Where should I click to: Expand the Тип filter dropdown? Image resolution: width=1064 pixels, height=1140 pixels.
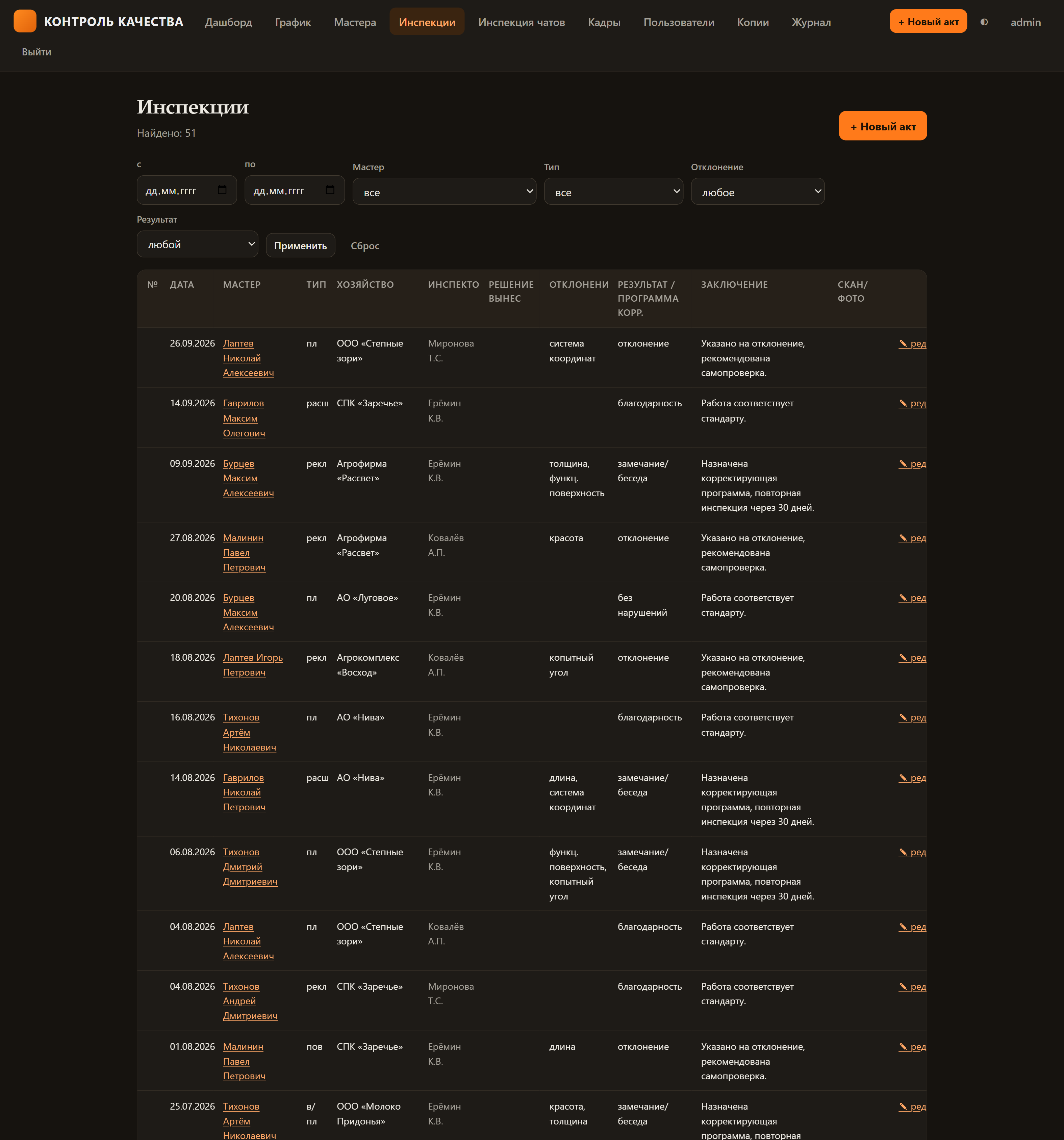[613, 192]
